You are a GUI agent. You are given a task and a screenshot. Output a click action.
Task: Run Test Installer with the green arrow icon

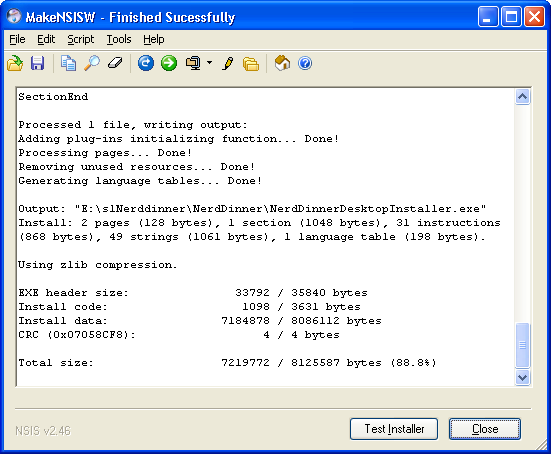point(169,64)
